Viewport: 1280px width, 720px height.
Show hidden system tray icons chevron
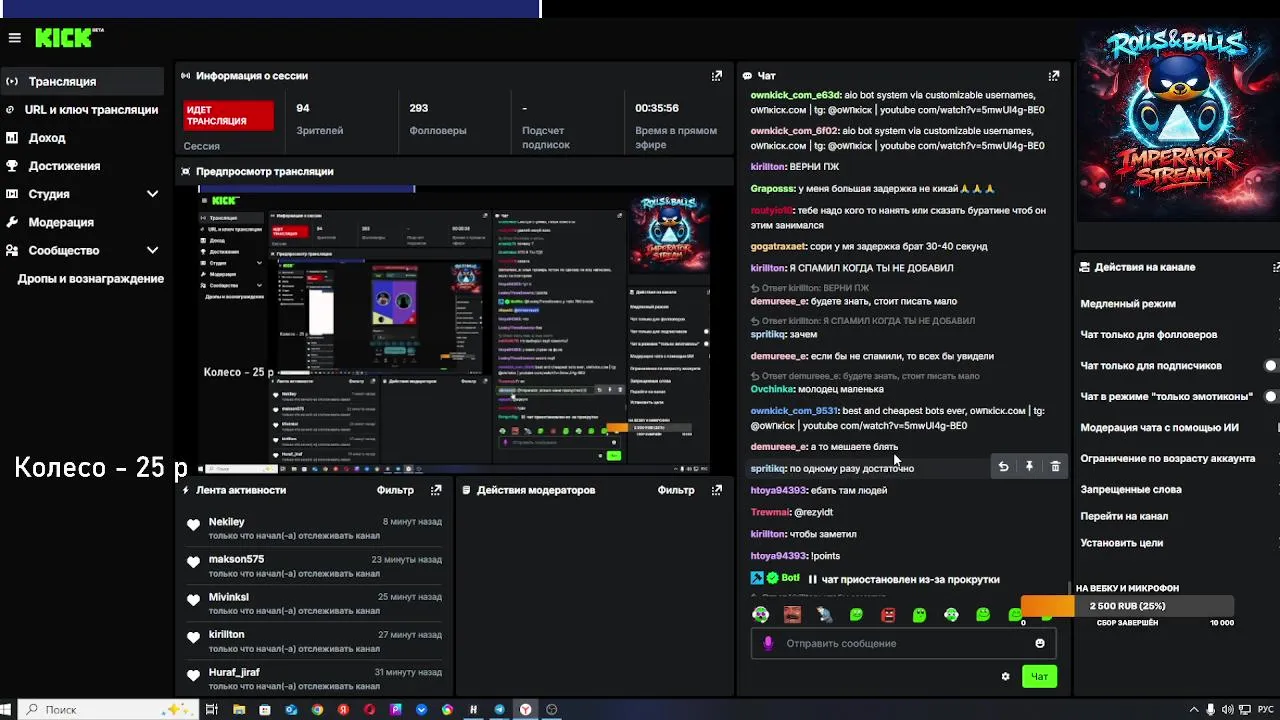1193,709
